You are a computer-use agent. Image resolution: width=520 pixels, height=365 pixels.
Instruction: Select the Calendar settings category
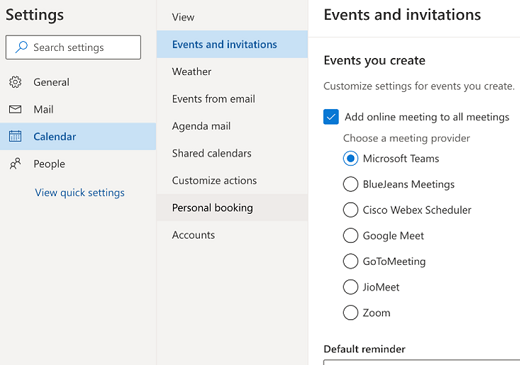[78, 136]
